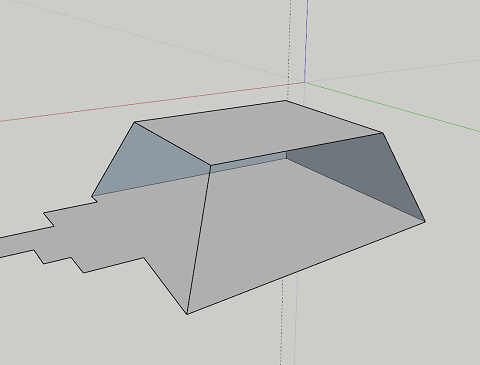Click the thin blue strip below the top face's front edge

(248, 162)
